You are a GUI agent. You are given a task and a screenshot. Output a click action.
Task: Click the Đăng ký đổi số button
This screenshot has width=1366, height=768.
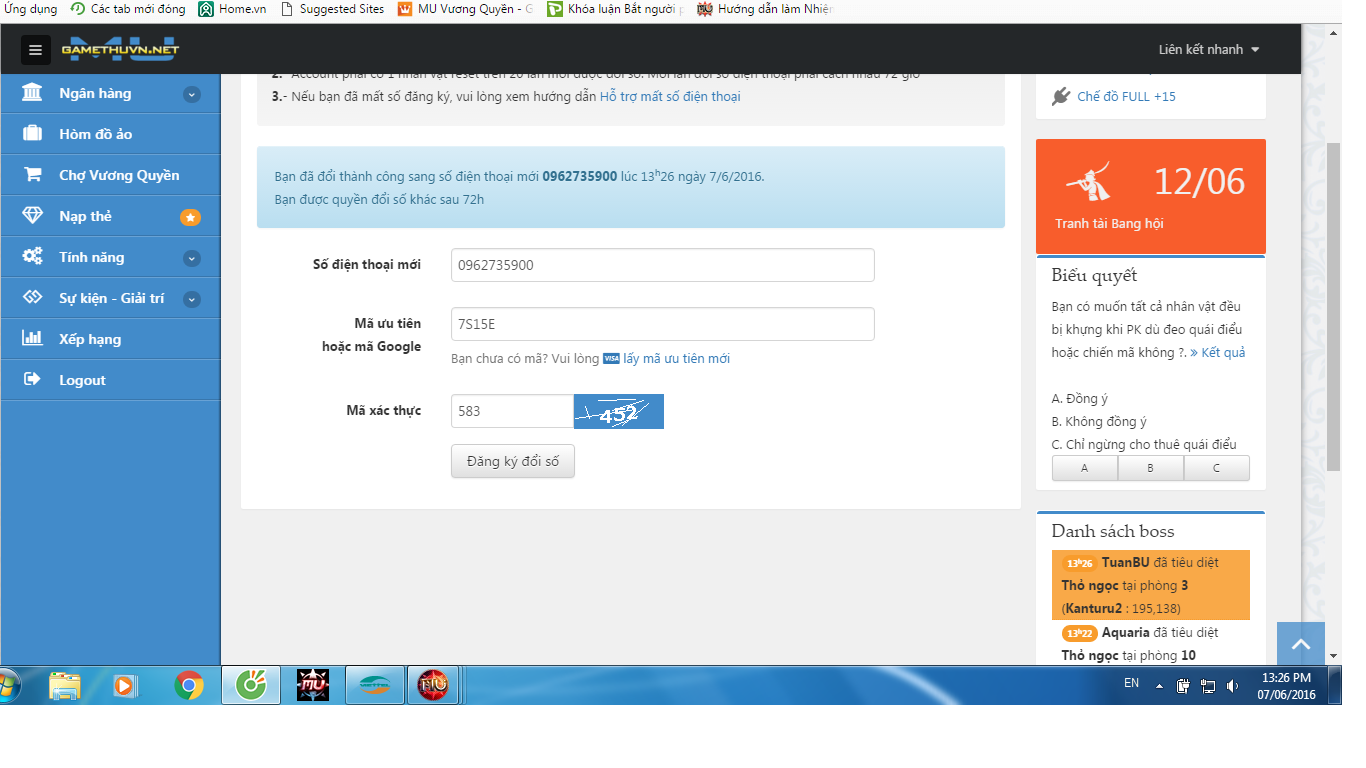513,461
